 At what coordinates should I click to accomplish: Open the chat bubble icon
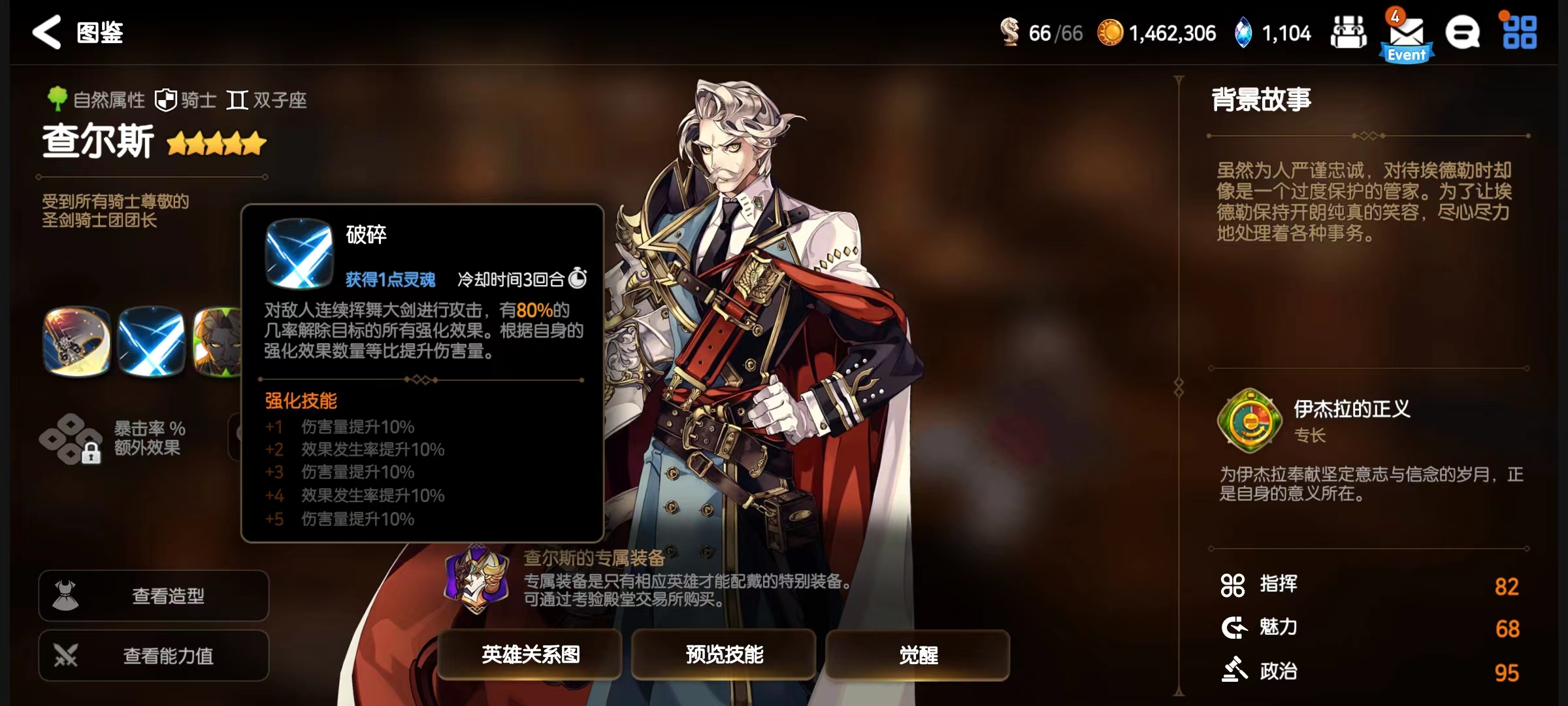click(1463, 33)
